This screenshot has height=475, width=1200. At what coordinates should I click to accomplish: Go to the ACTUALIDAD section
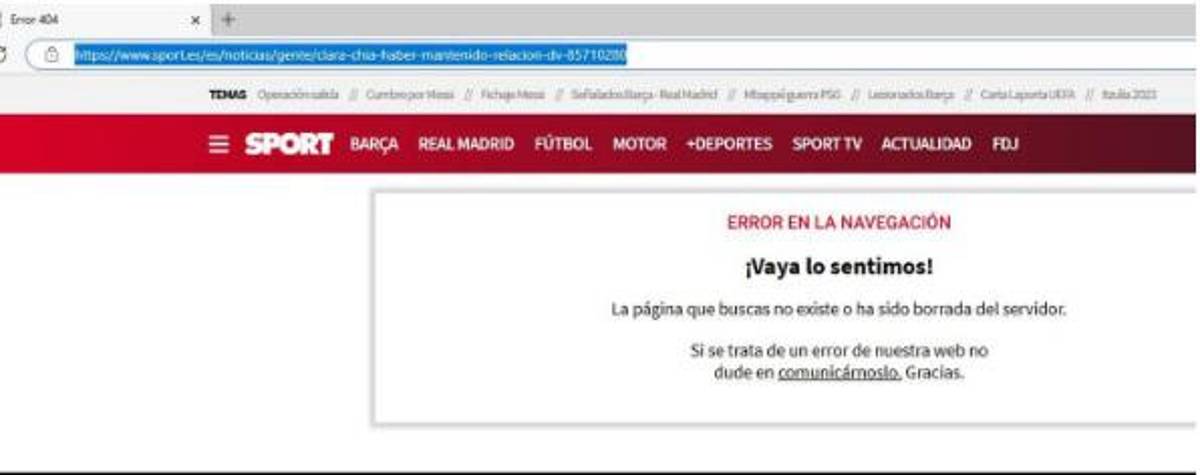click(x=926, y=144)
